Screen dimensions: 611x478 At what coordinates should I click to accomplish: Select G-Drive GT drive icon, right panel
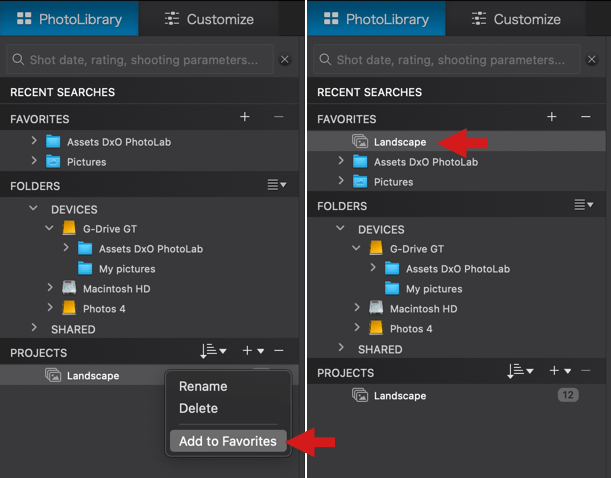click(x=376, y=248)
